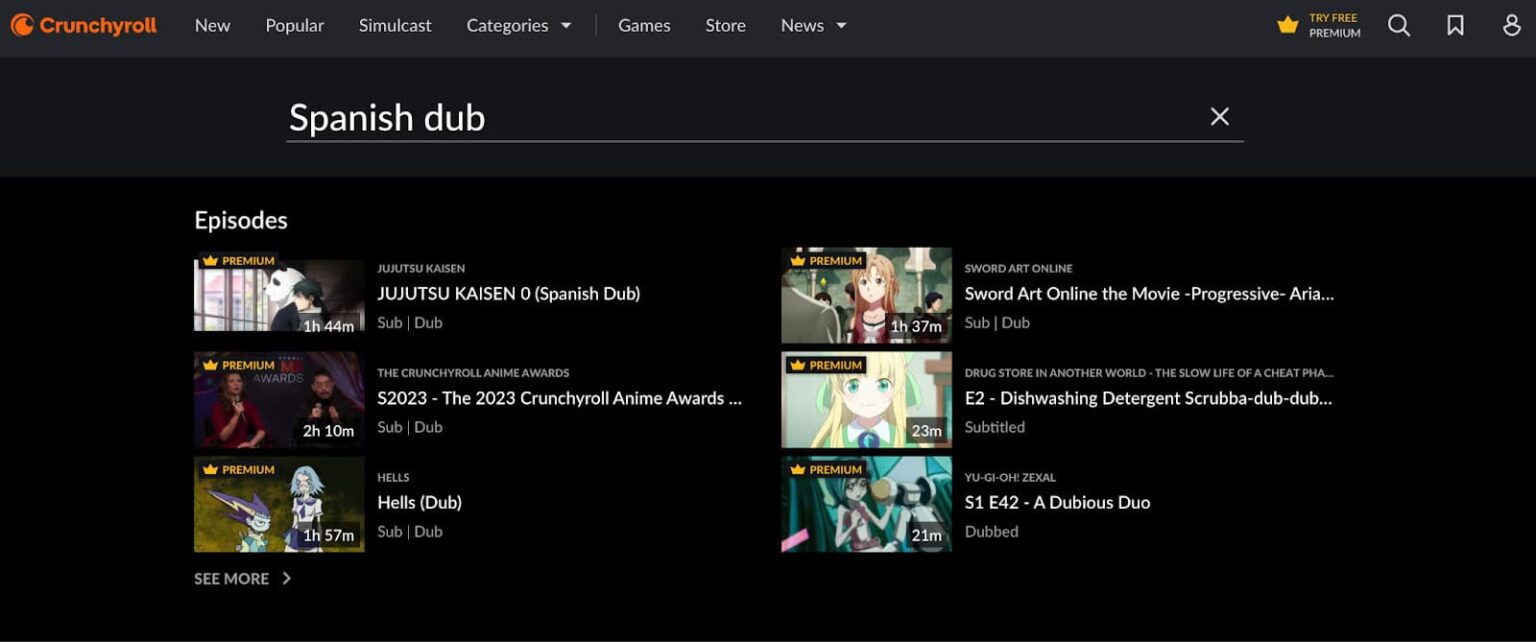Open the search magnifier icon

point(1399,26)
